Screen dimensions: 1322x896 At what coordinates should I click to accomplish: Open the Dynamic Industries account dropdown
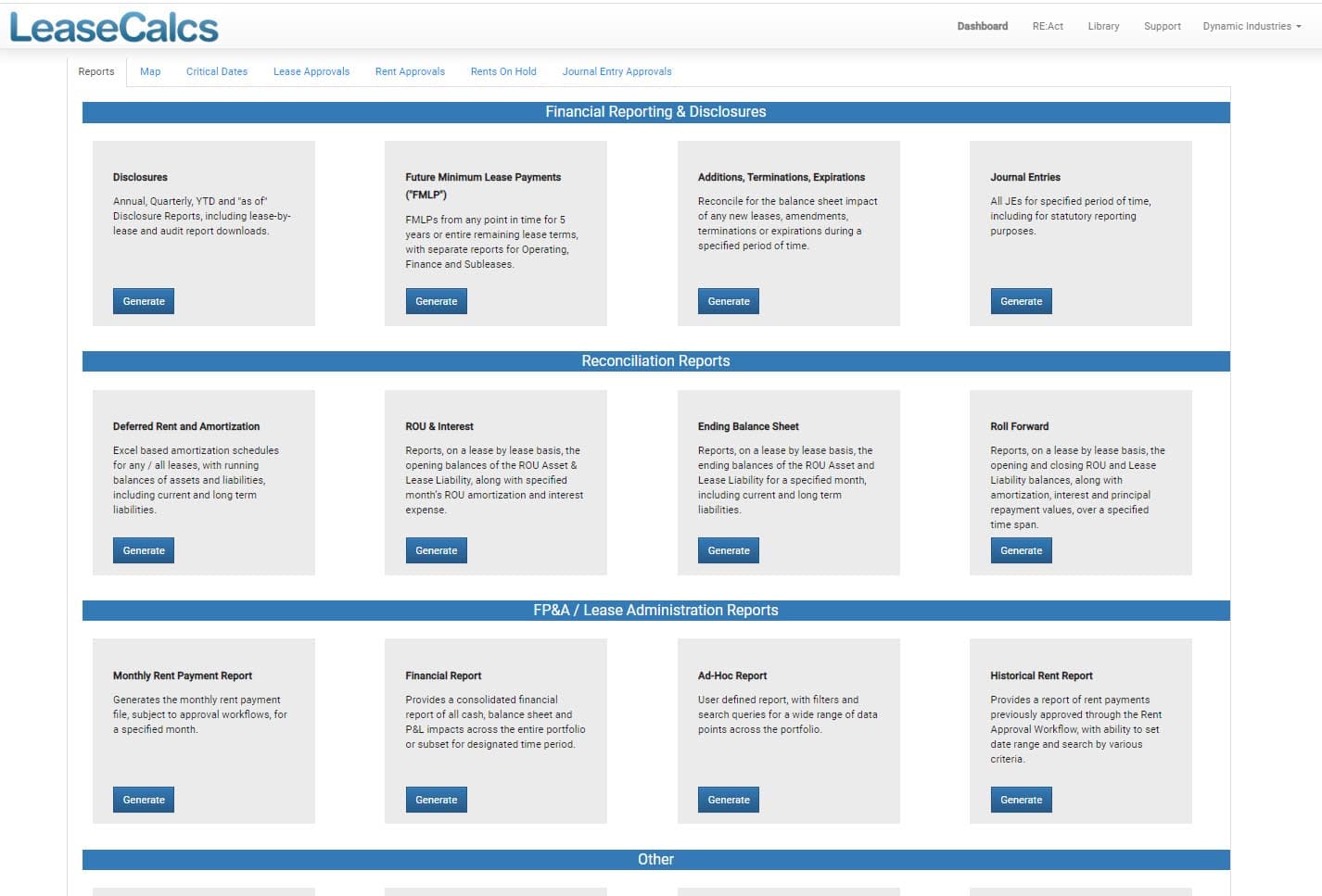point(1251,26)
